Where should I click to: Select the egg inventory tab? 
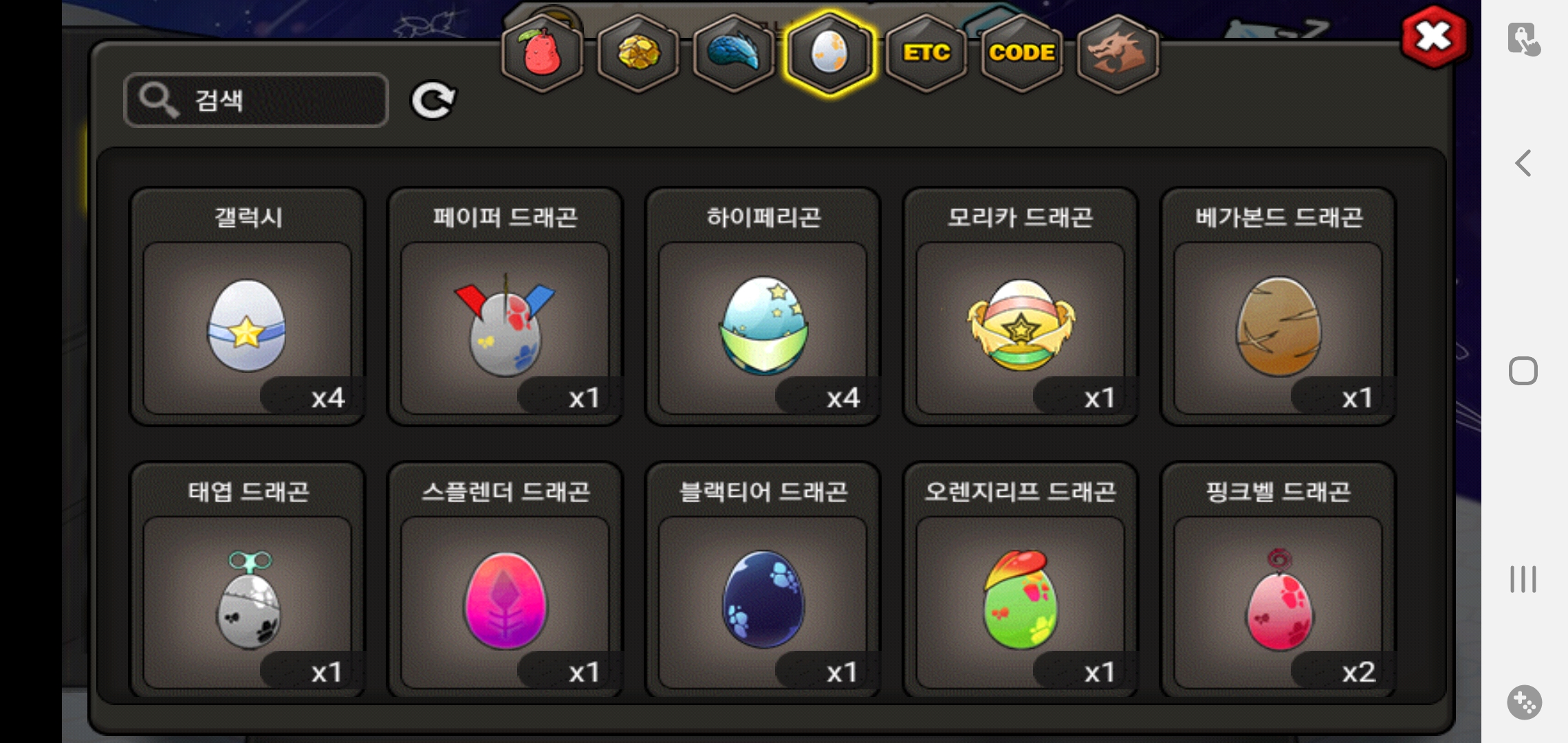click(830, 53)
